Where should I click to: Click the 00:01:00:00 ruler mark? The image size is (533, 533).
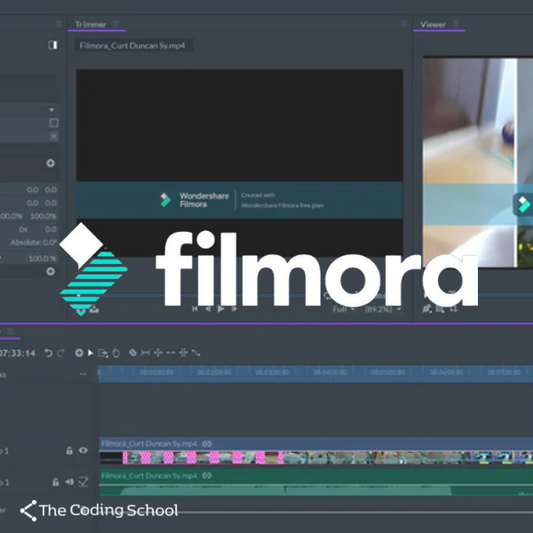156,372
